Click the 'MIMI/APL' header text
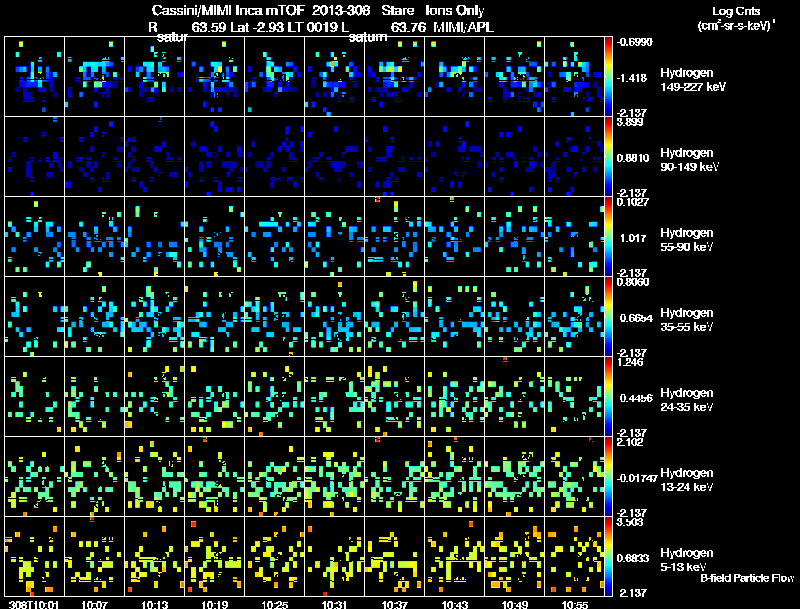800x609 pixels. click(463, 27)
